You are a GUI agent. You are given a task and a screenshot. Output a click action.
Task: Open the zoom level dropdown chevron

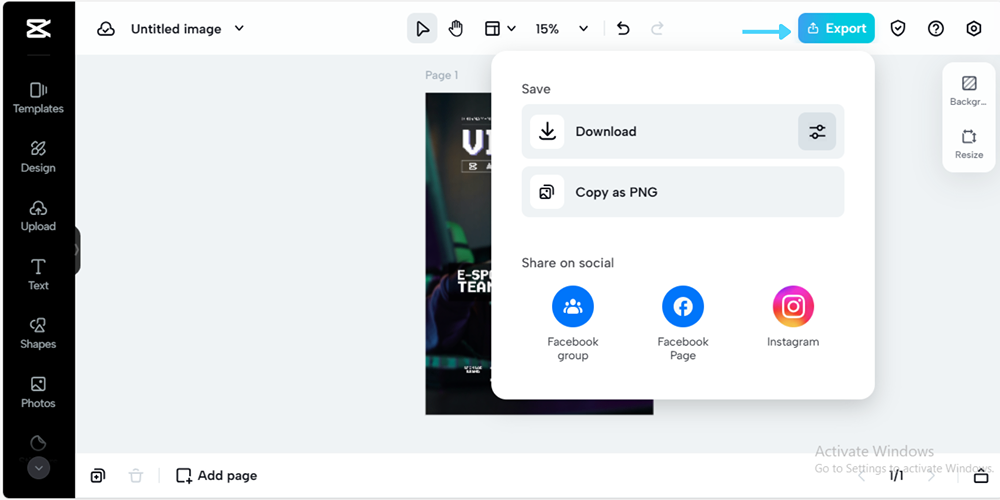tap(584, 29)
